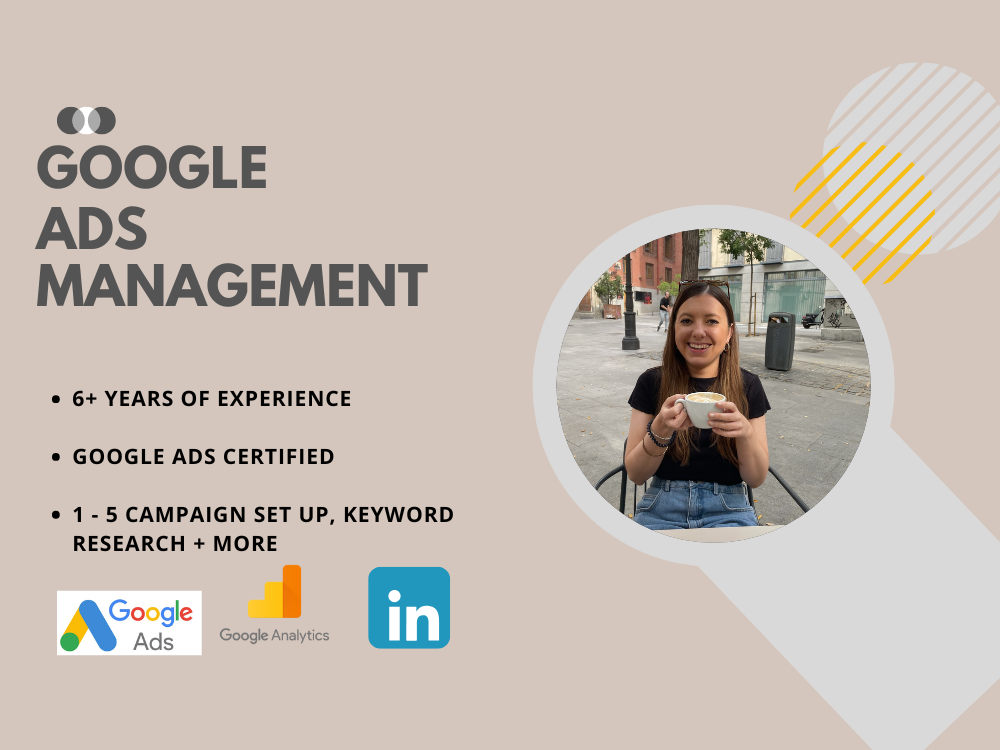Click '1 - 5 CAMPAIGN SET UP, KEYWORD' line
The width and height of the screenshot is (1000, 750).
point(263,515)
